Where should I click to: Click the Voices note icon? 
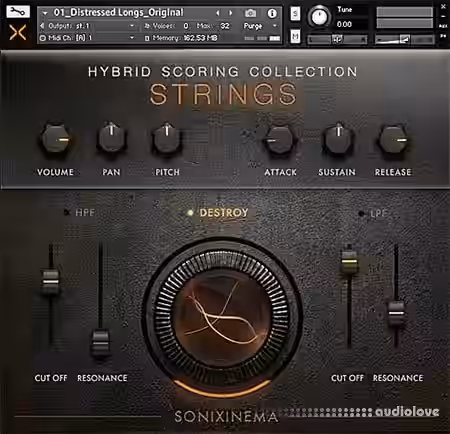click(x=147, y=26)
